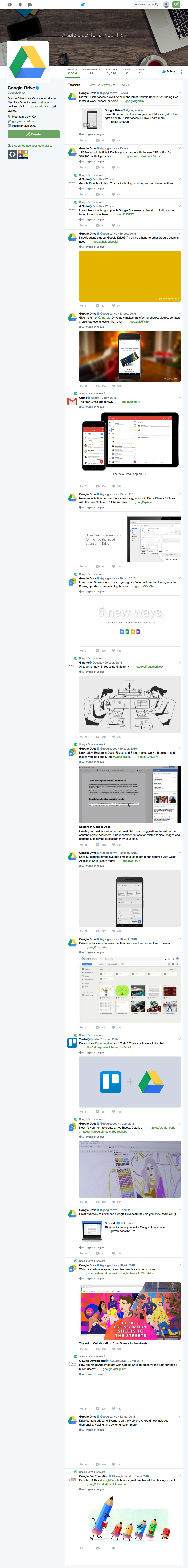Open the compose tweet feather button
The height and width of the screenshot is (1568, 188).
(177, 4)
